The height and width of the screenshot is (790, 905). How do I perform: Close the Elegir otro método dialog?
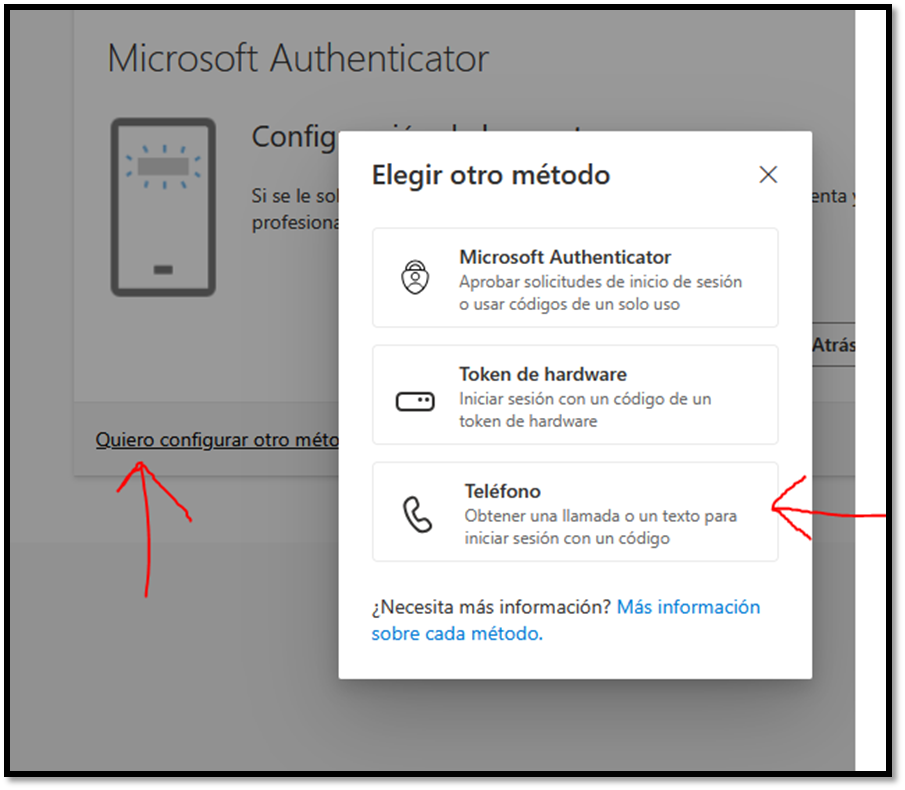click(768, 174)
